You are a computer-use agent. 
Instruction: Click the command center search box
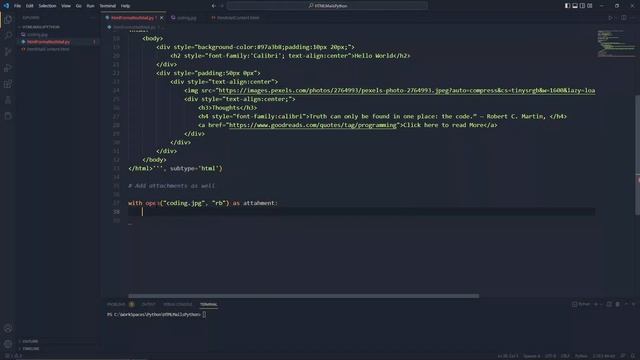327,6
